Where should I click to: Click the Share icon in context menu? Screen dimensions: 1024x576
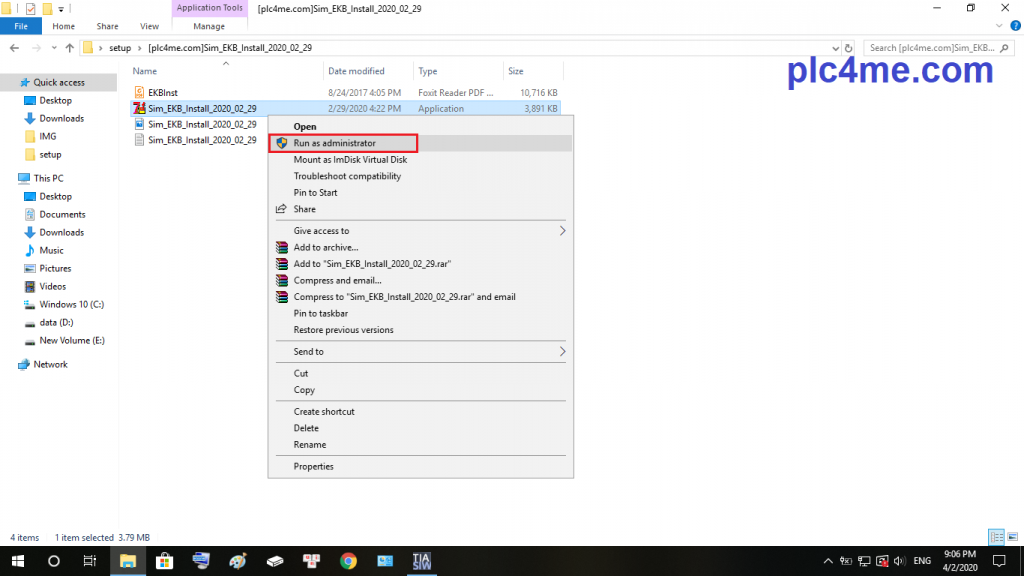coord(281,209)
